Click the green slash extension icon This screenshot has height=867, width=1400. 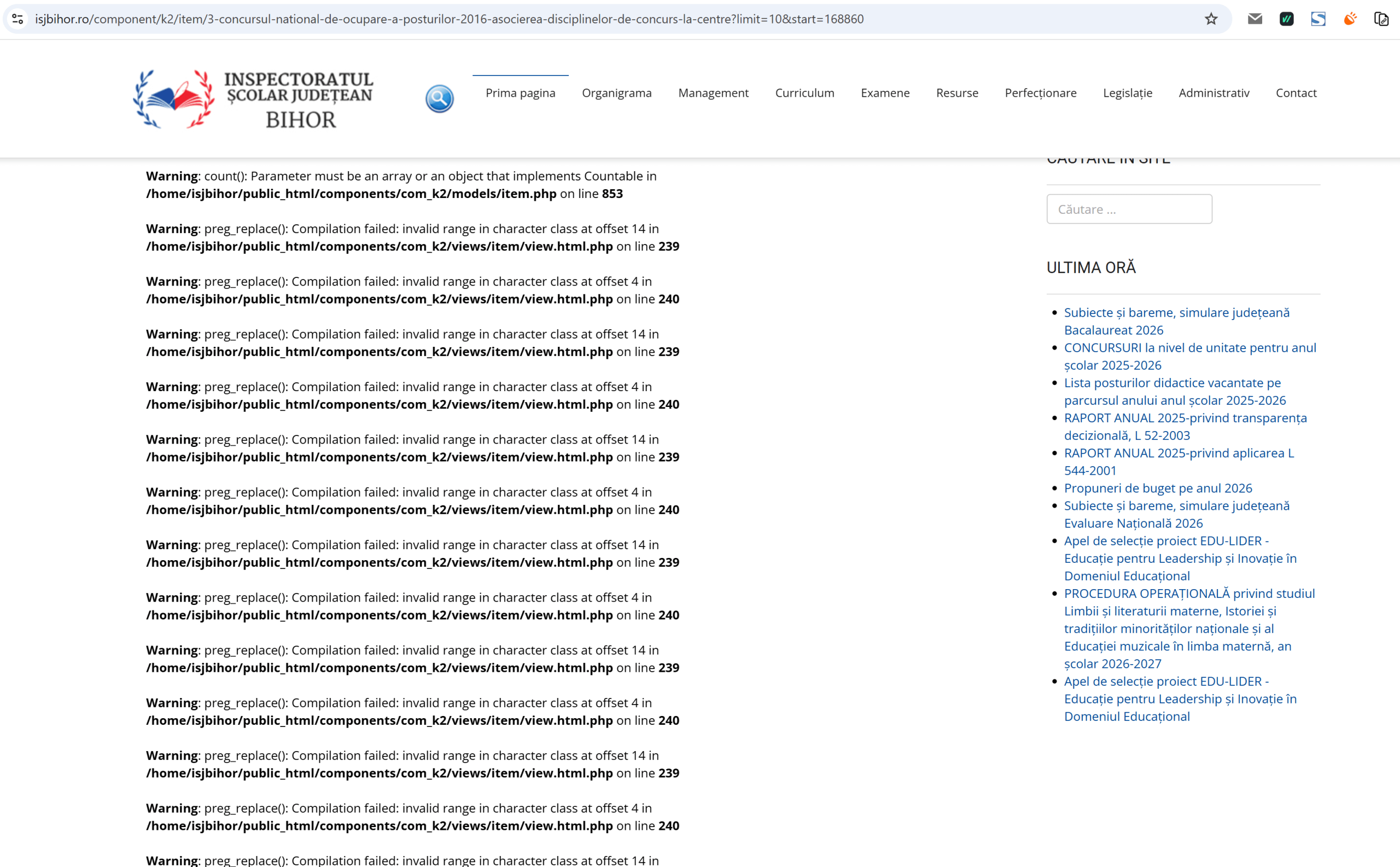point(1286,19)
